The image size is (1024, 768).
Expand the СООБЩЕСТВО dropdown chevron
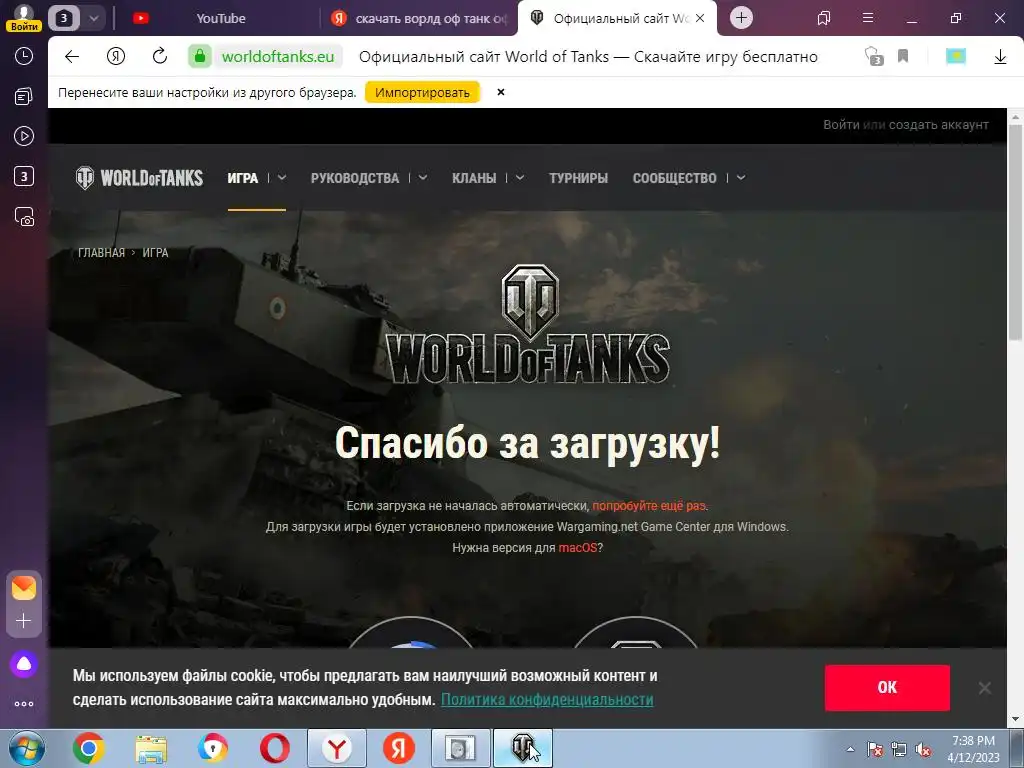[741, 178]
